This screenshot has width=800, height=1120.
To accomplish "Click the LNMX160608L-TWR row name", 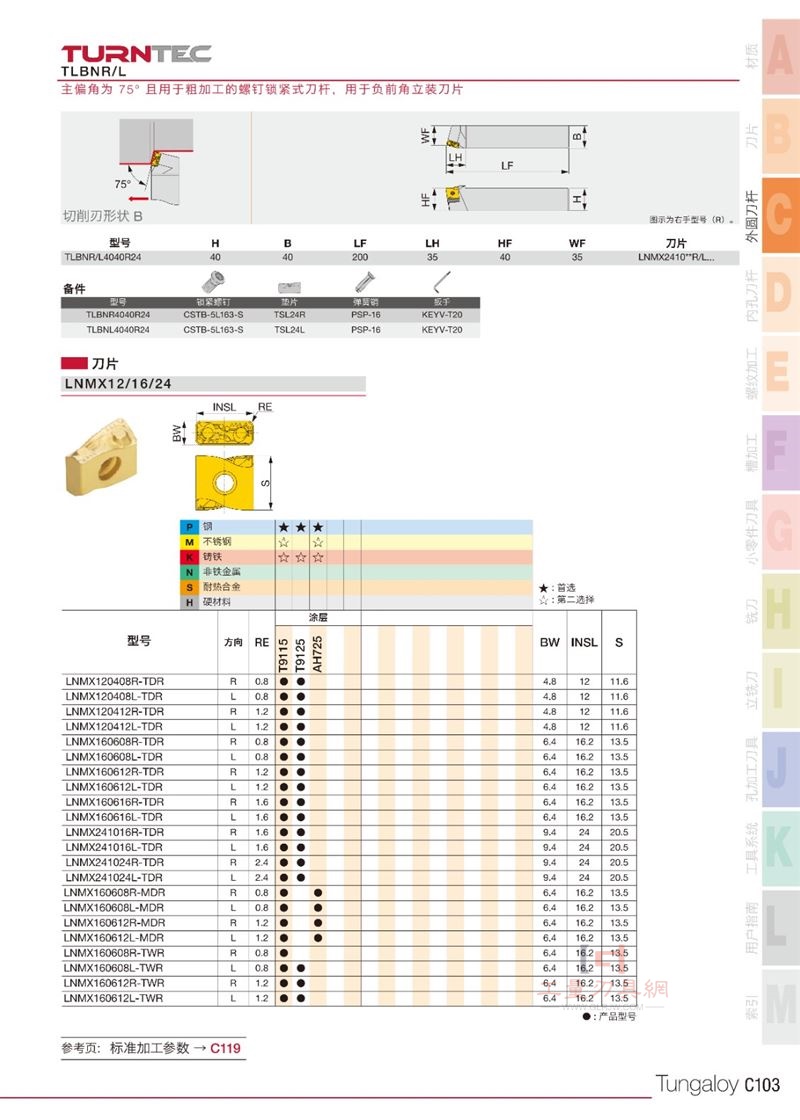I will point(114,968).
